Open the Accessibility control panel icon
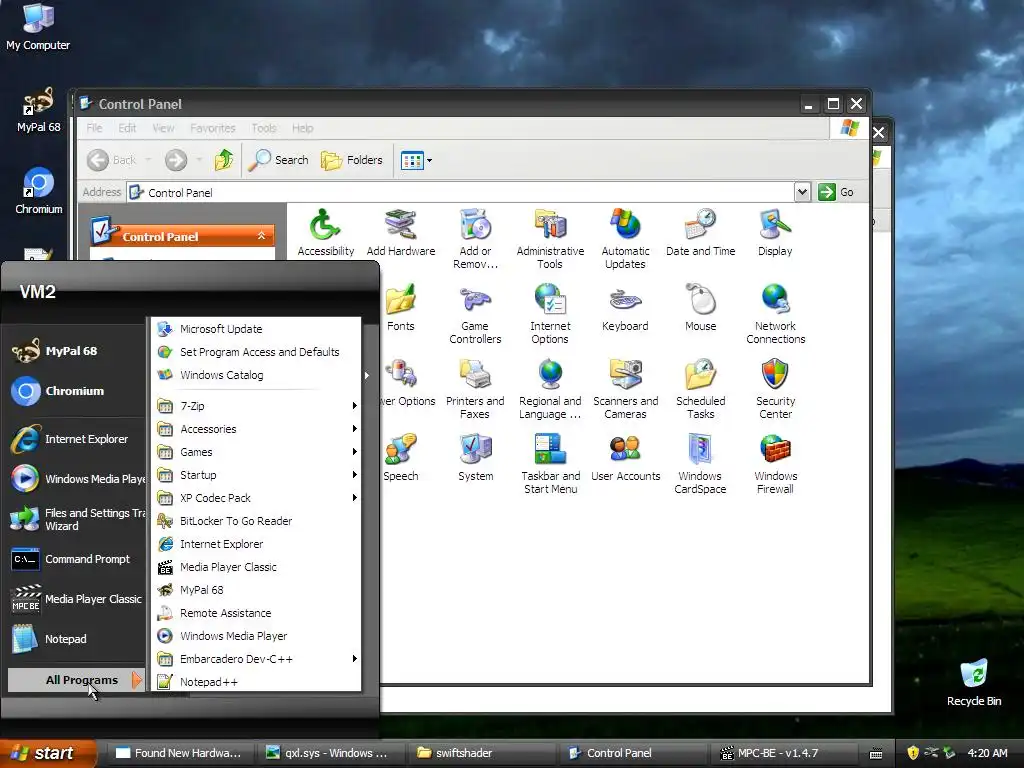Viewport: 1024px width, 768px height. coord(325,232)
